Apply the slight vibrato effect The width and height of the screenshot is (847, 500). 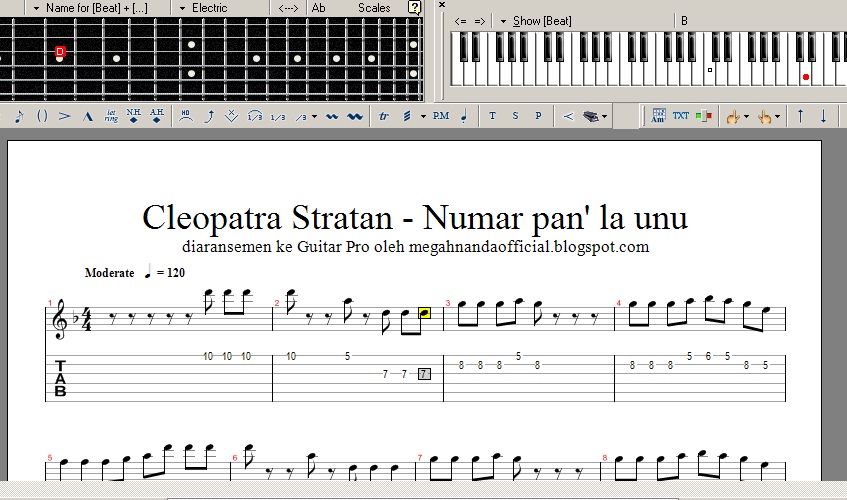tap(332, 116)
